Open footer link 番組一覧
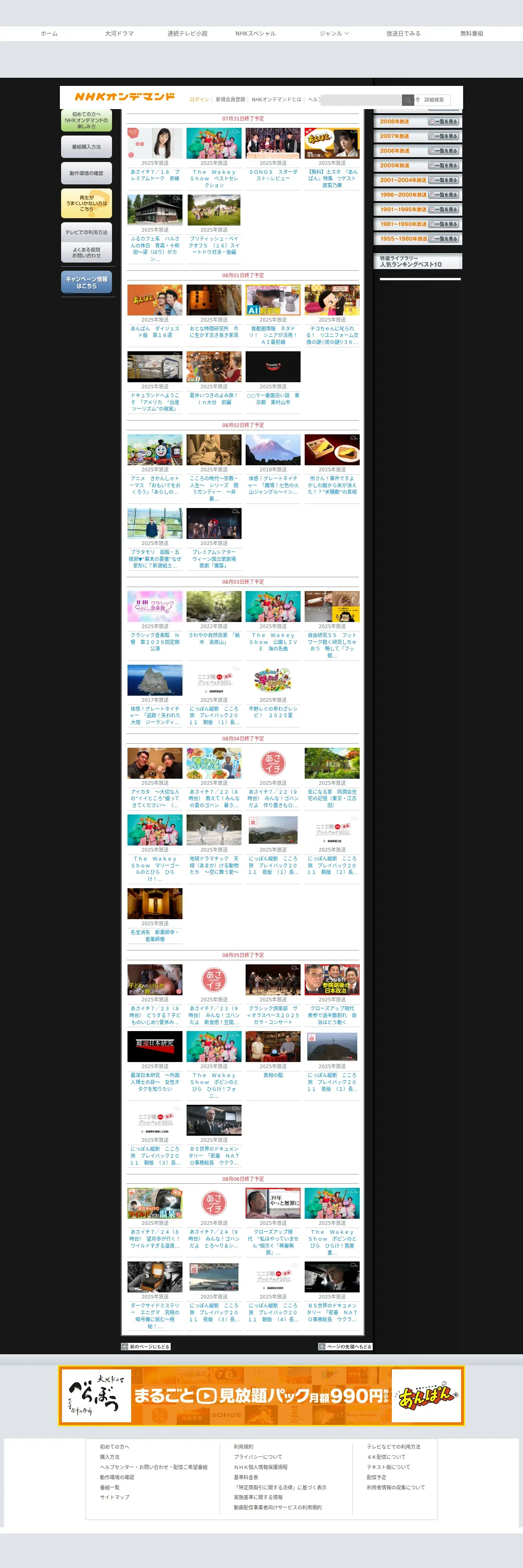 (x=110, y=1487)
